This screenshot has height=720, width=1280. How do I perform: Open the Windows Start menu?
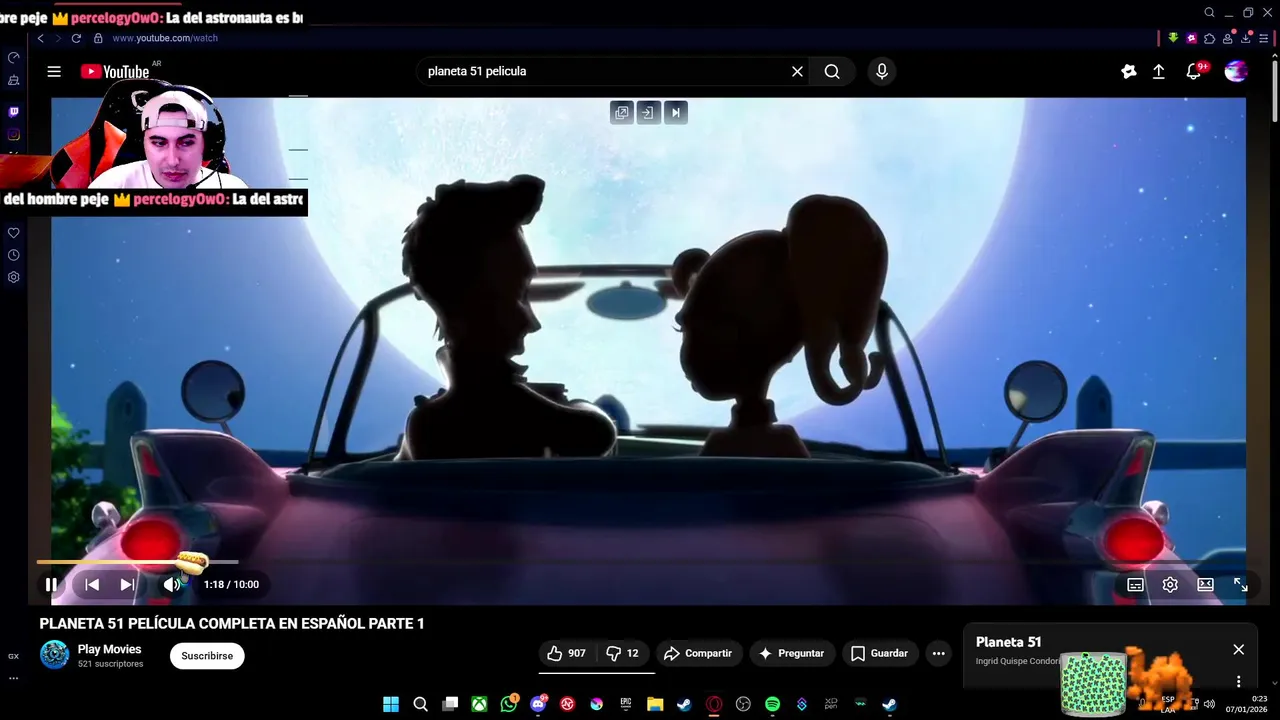point(391,704)
